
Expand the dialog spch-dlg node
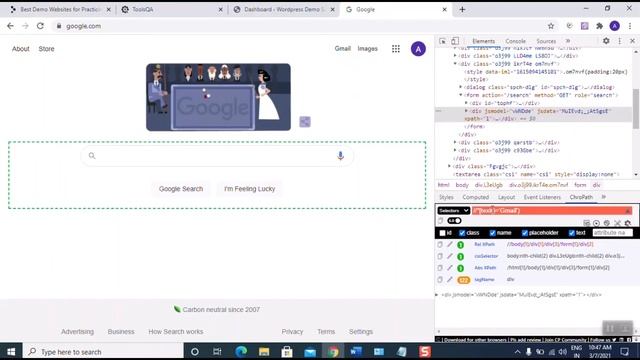(461, 87)
